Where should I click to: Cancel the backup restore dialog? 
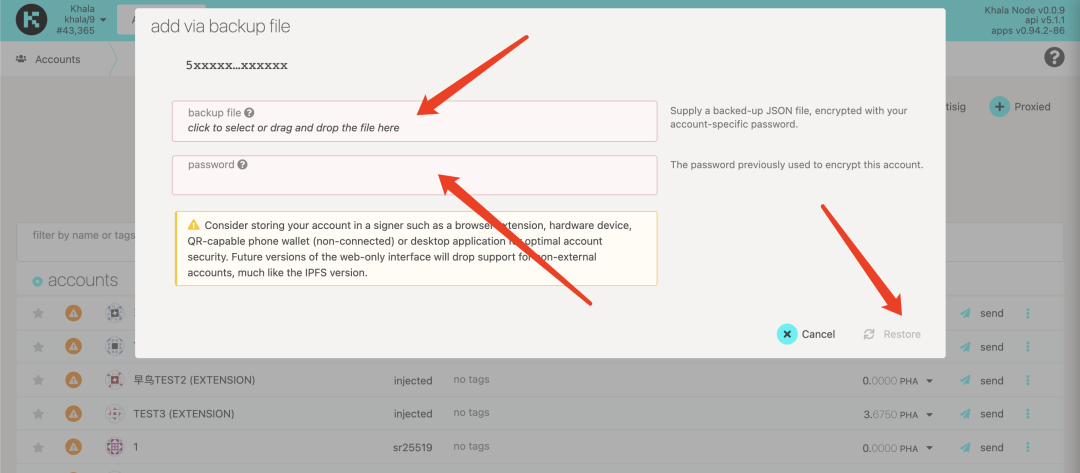(x=806, y=334)
